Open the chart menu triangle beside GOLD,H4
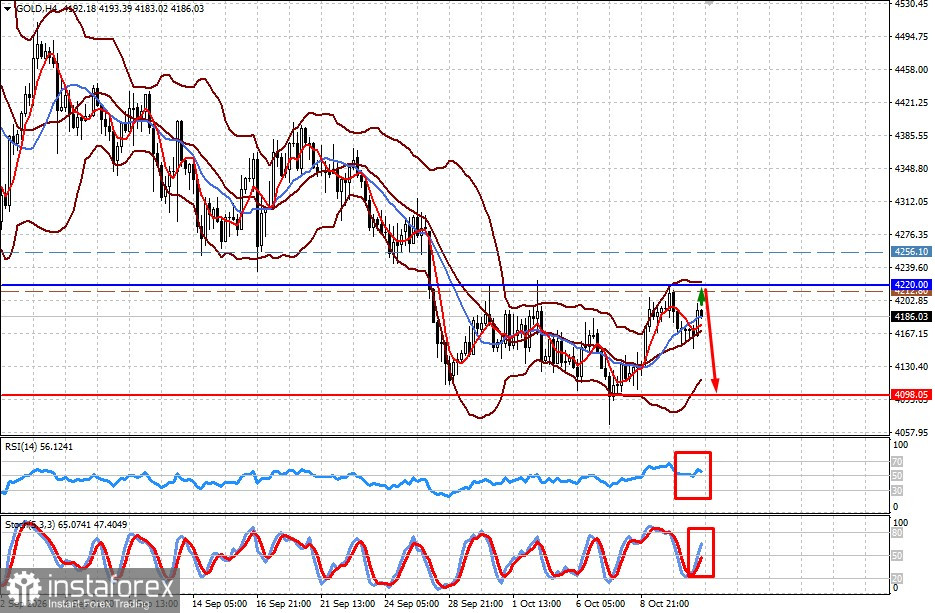This screenshot has width=935, height=613. point(7,9)
